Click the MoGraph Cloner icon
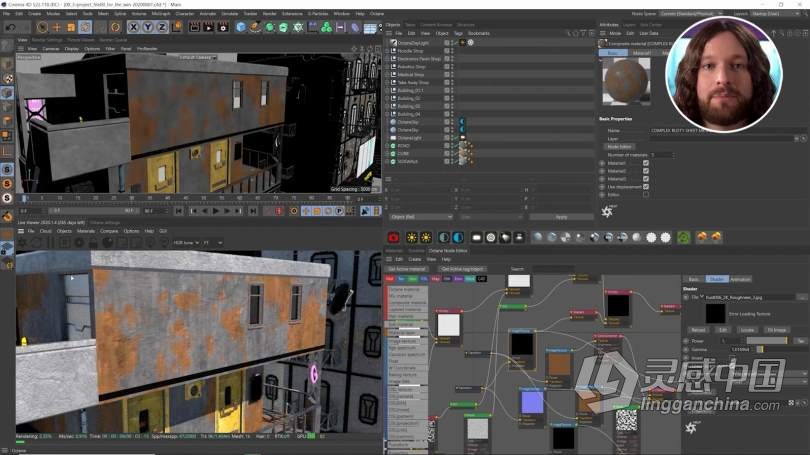810x455 pixels. tap(326, 27)
